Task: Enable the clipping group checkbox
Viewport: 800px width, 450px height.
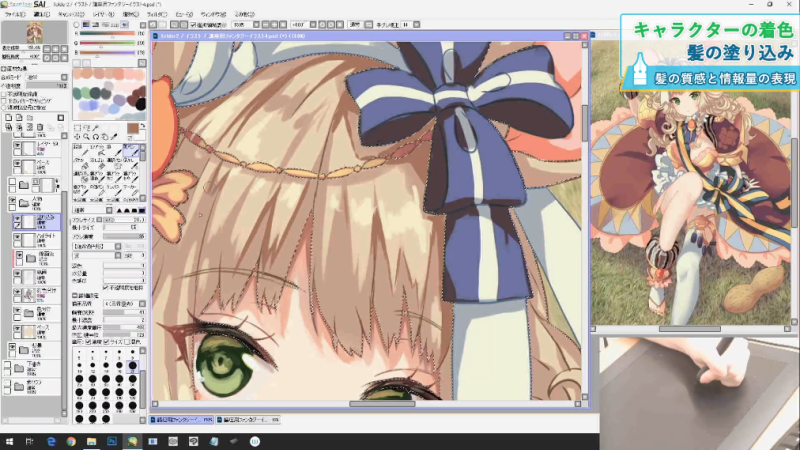Action: (x=4, y=101)
